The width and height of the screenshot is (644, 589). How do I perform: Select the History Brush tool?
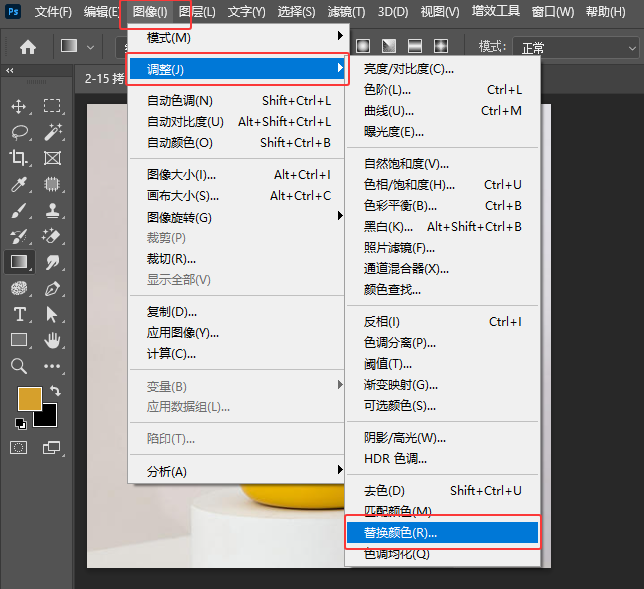[x=19, y=236]
